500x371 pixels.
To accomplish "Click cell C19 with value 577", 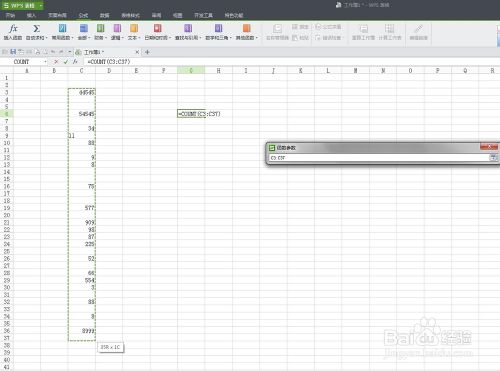I will click(x=82, y=208).
